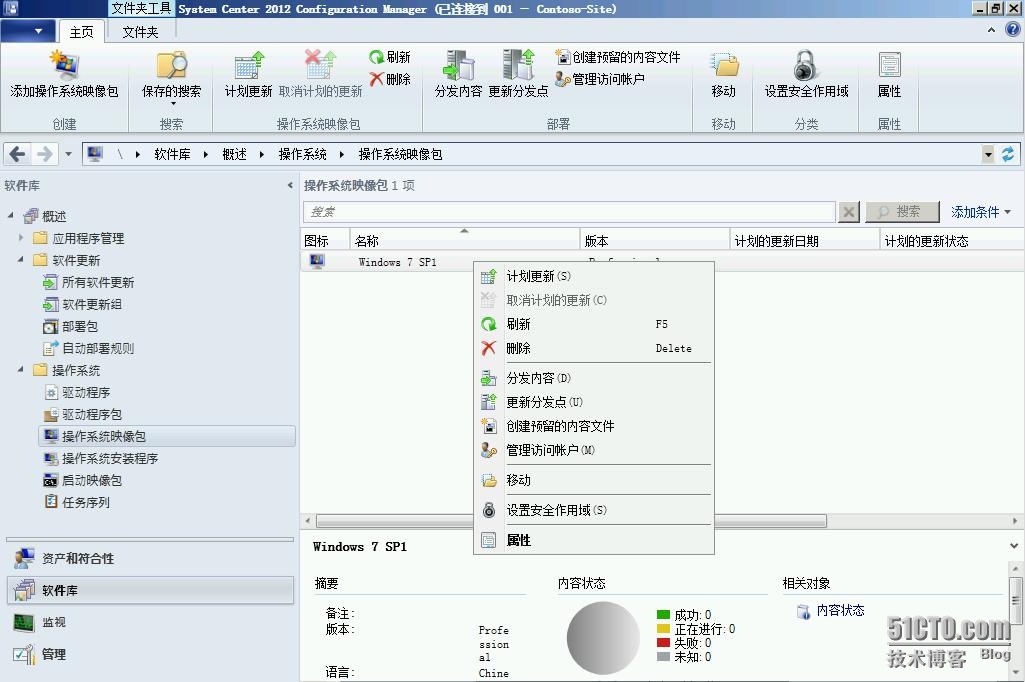Open the 内容状态 related object link
Screen dimensions: 1025x682
(x=840, y=611)
